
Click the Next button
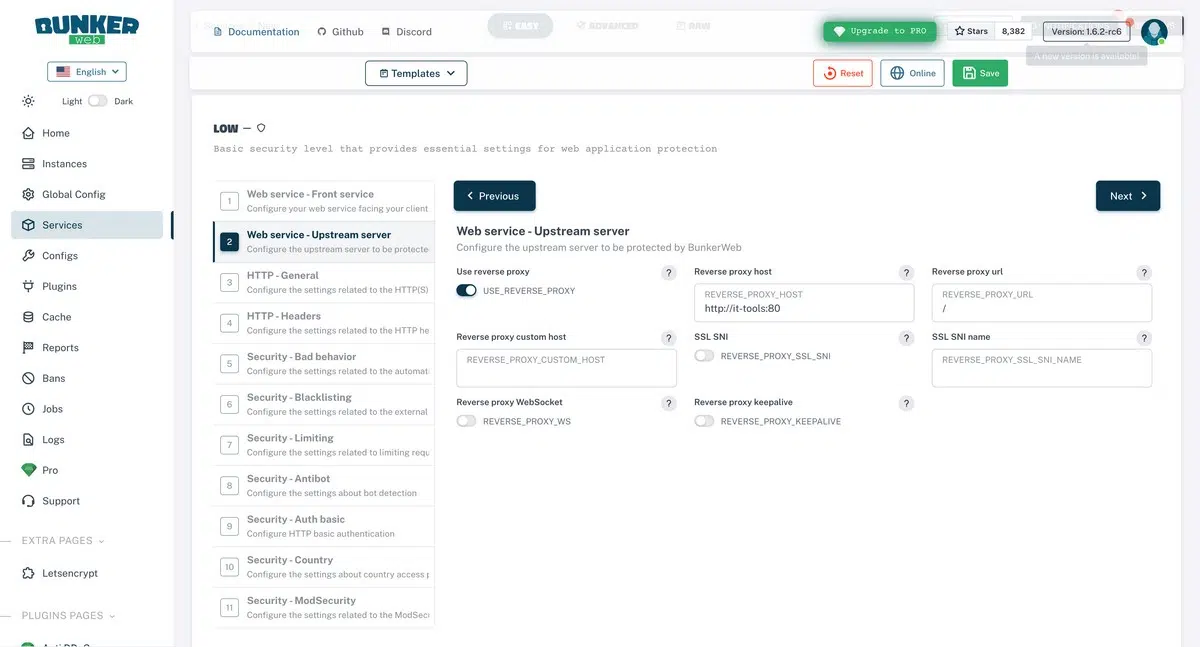click(1127, 196)
